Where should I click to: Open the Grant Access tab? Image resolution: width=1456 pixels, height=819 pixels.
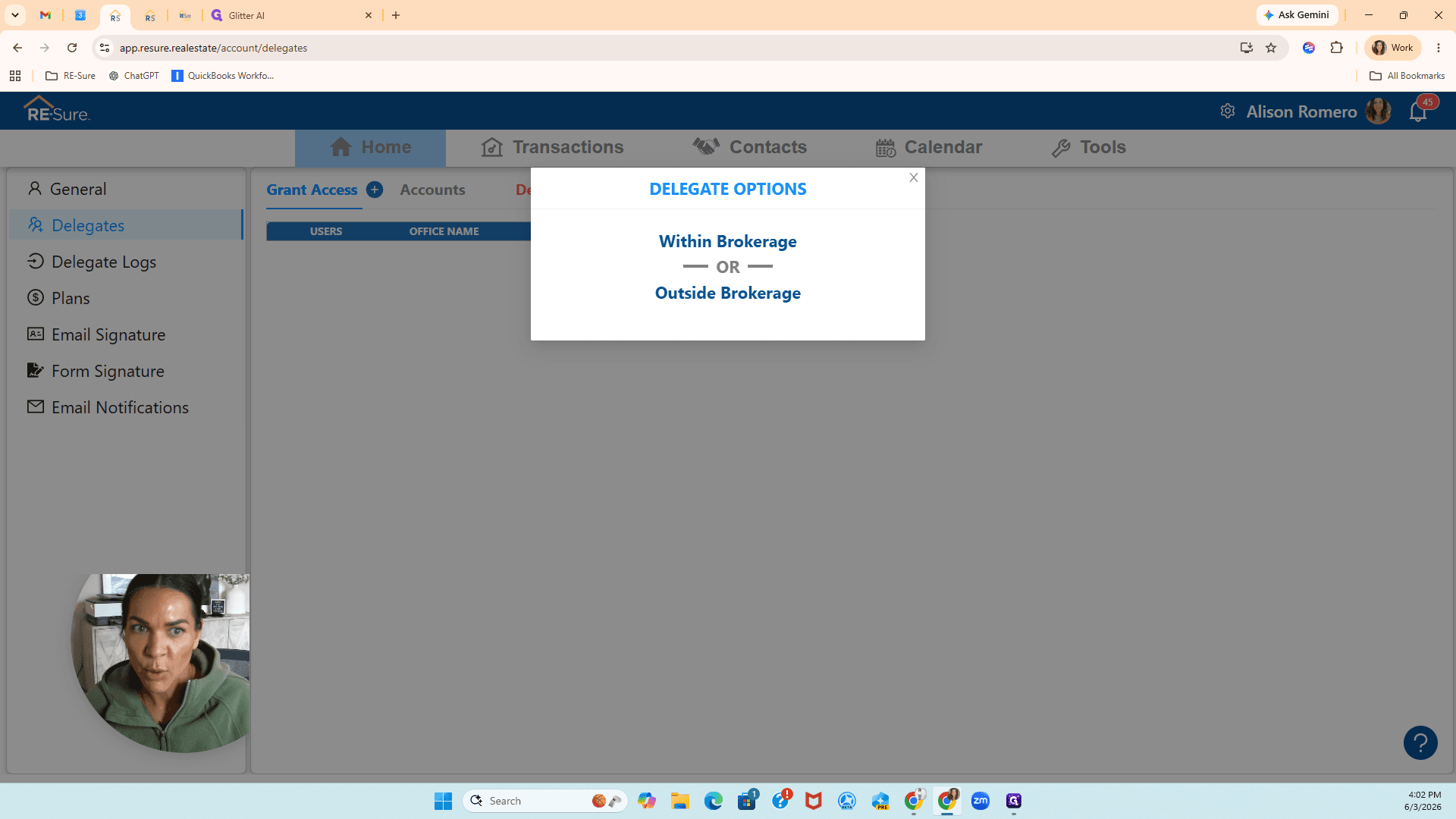coord(312,190)
